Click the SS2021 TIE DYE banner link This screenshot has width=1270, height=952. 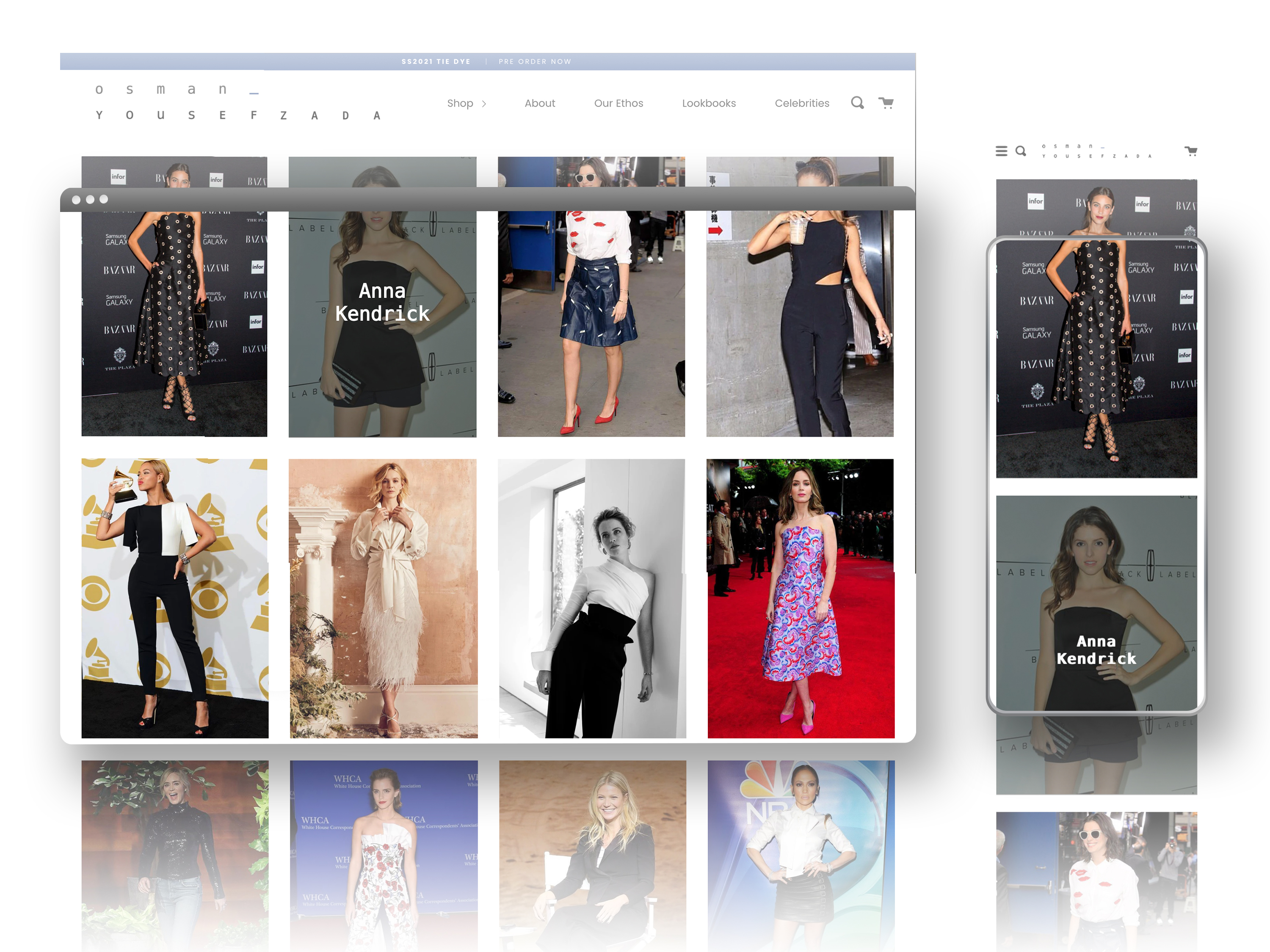click(436, 61)
